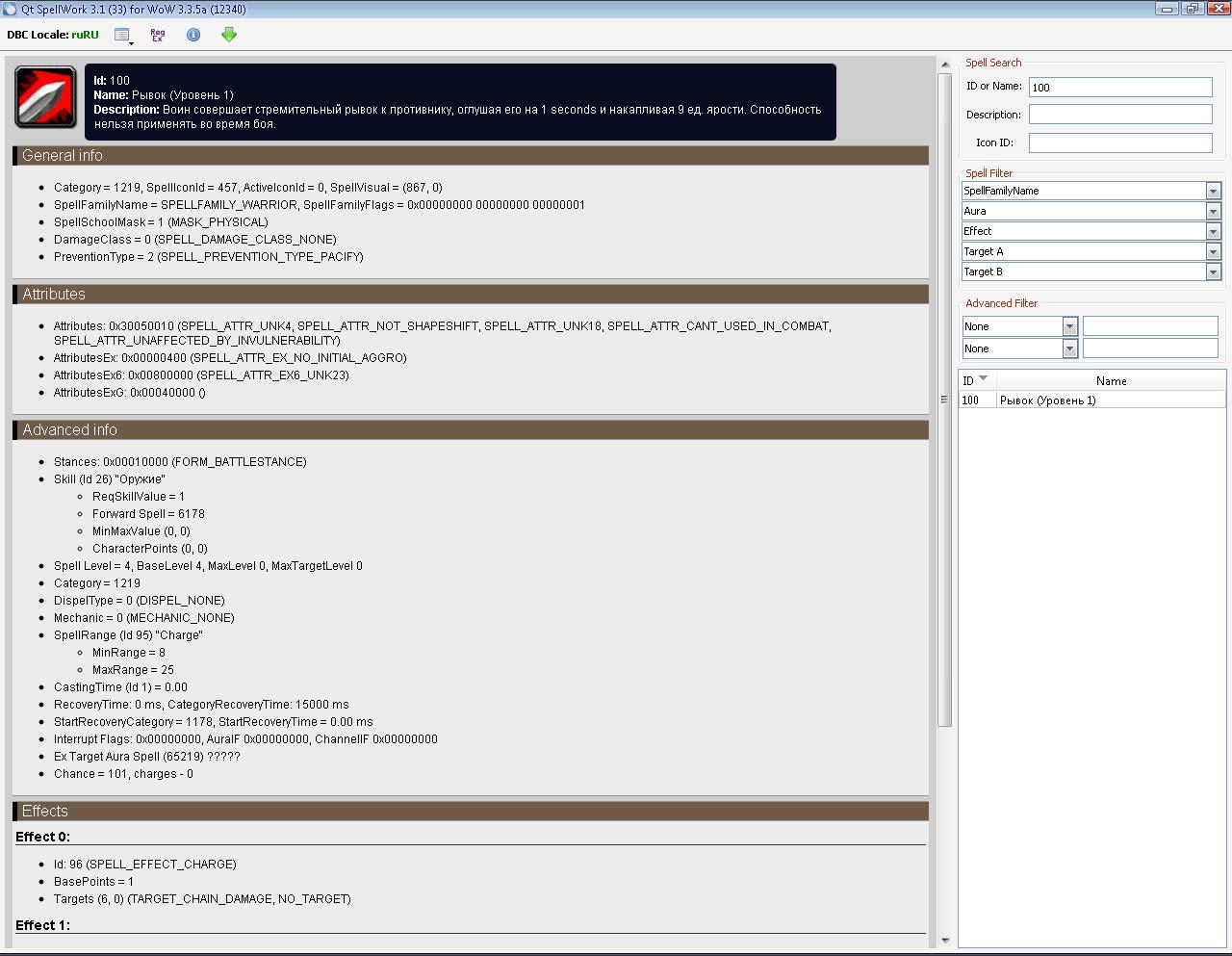Open the blue info icon in toolbar
Screen dimensions: 1232x956
[193, 35]
